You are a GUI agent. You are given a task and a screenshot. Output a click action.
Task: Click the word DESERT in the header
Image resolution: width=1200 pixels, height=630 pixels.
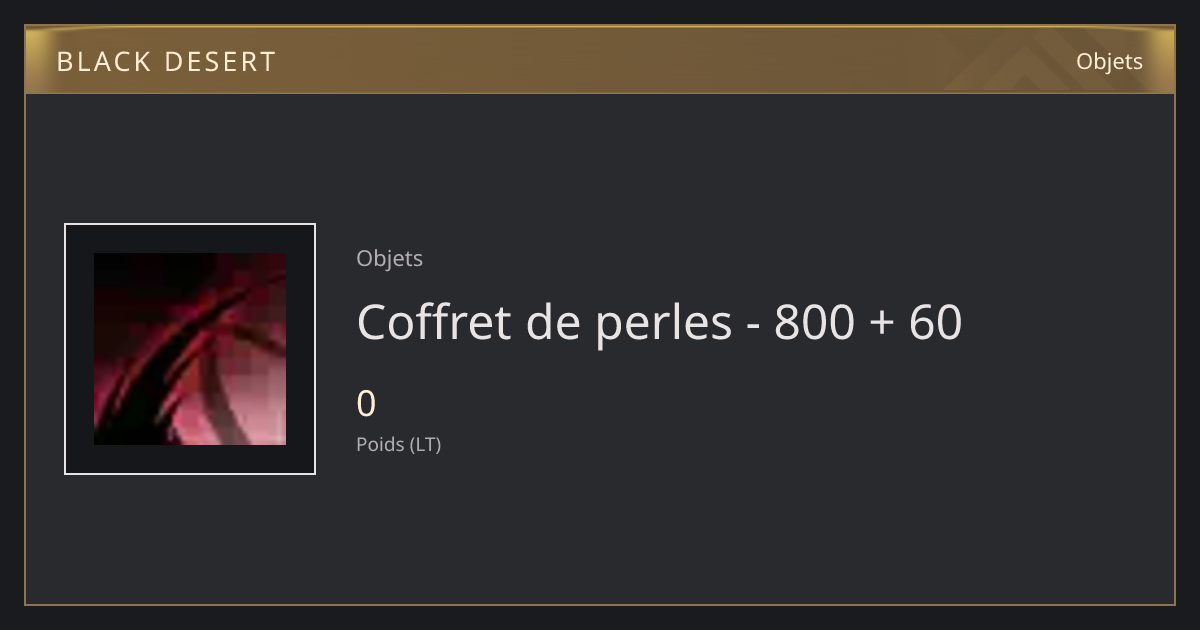(206, 62)
